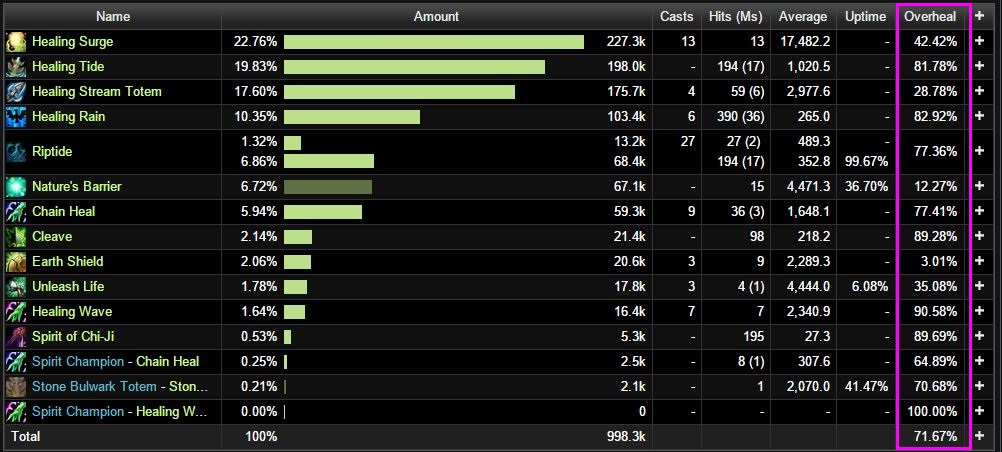Click the Healing Surge spell icon
Image resolution: width=1002 pixels, height=452 pixels.
click(16, 42)
